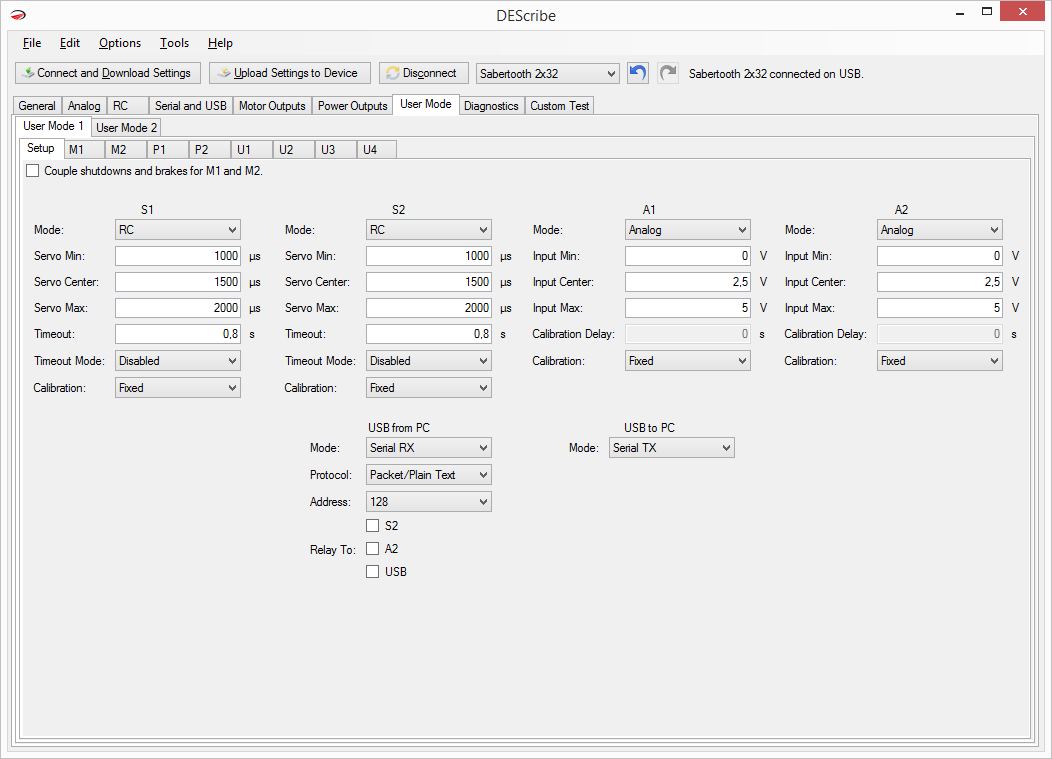This screenshot has height=759, width=1052.
Task: Click Upload Settings to Device button
Action: [x=289, y=73]
